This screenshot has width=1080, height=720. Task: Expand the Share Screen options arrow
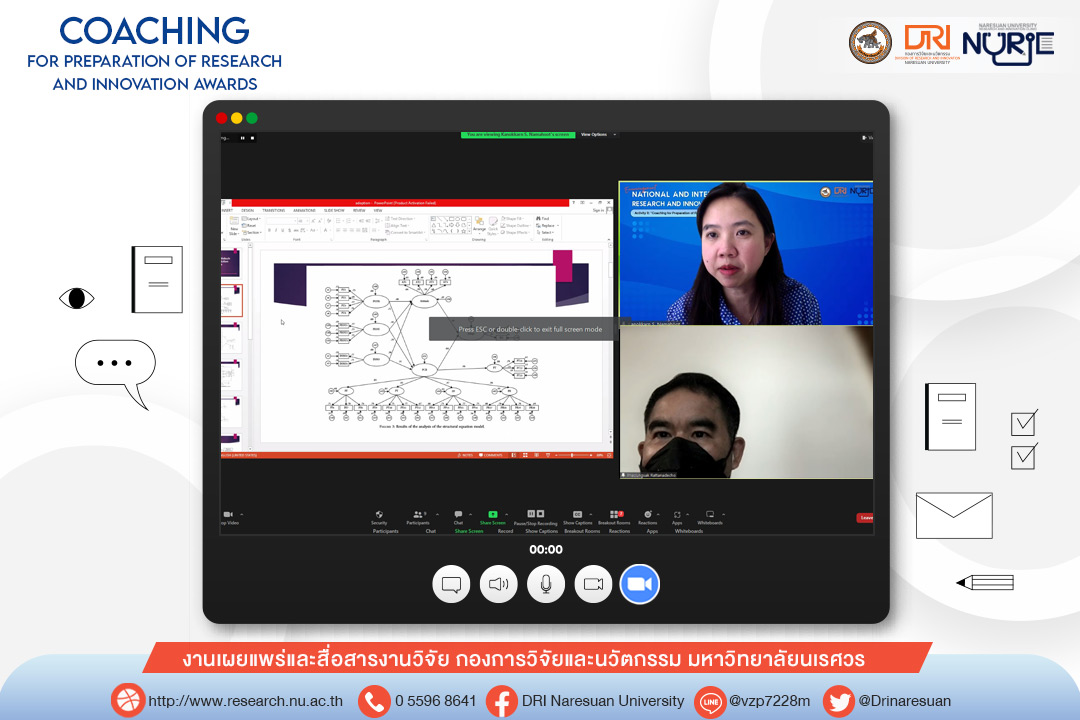(x=507, y=514)
